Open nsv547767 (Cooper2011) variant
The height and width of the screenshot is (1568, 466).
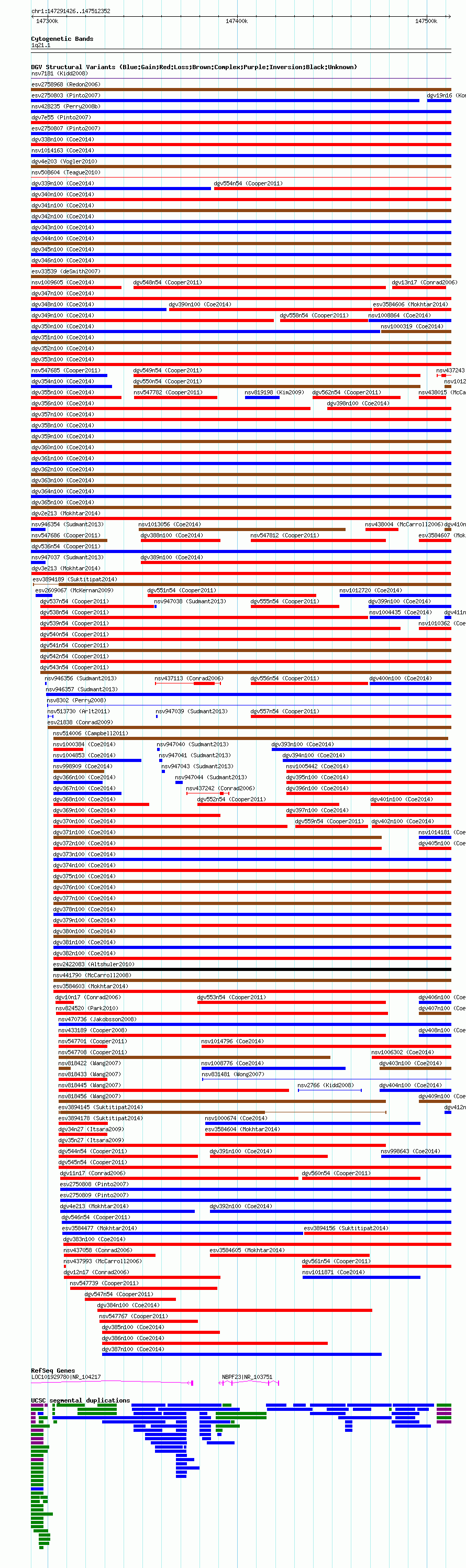[134, 1316]
